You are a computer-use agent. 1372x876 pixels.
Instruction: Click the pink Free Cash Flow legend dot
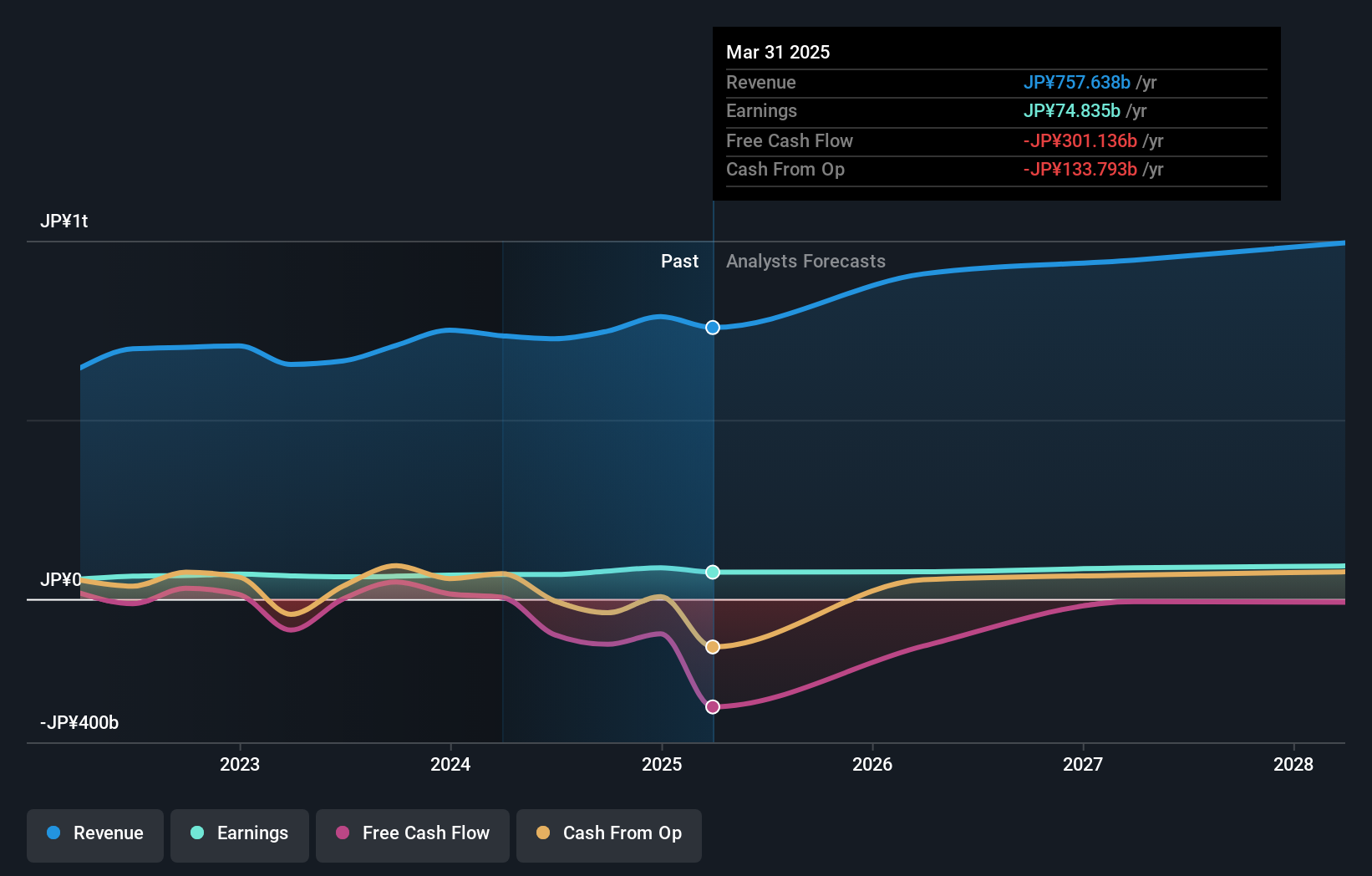click(343, 833)
